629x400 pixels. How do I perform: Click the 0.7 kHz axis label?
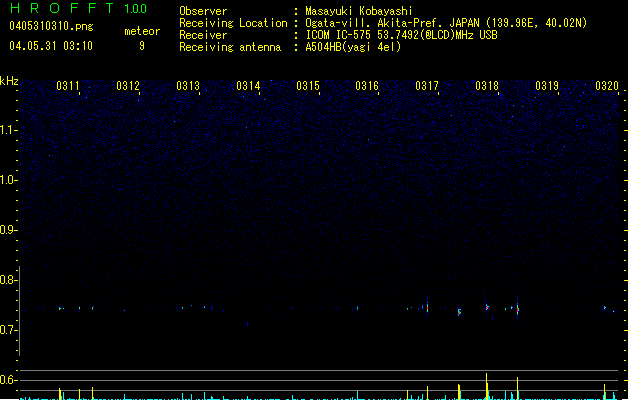(8, 330)
